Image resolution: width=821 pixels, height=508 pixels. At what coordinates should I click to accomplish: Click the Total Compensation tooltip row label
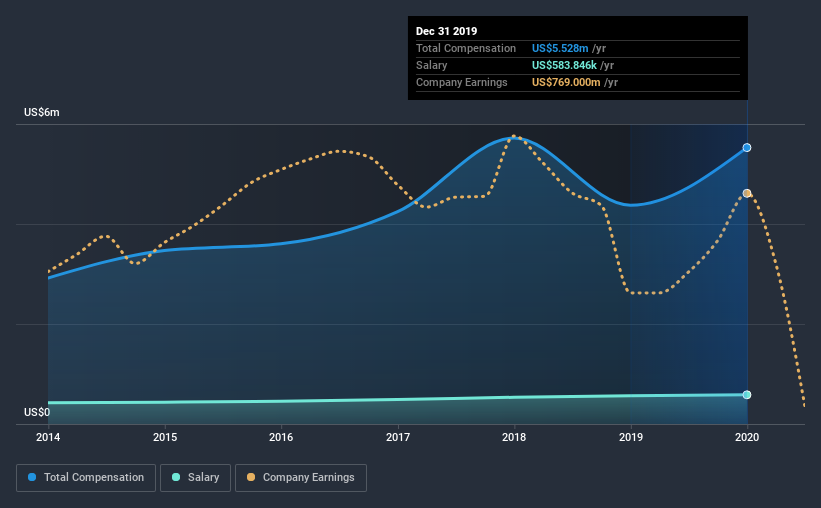coord(466,48)
